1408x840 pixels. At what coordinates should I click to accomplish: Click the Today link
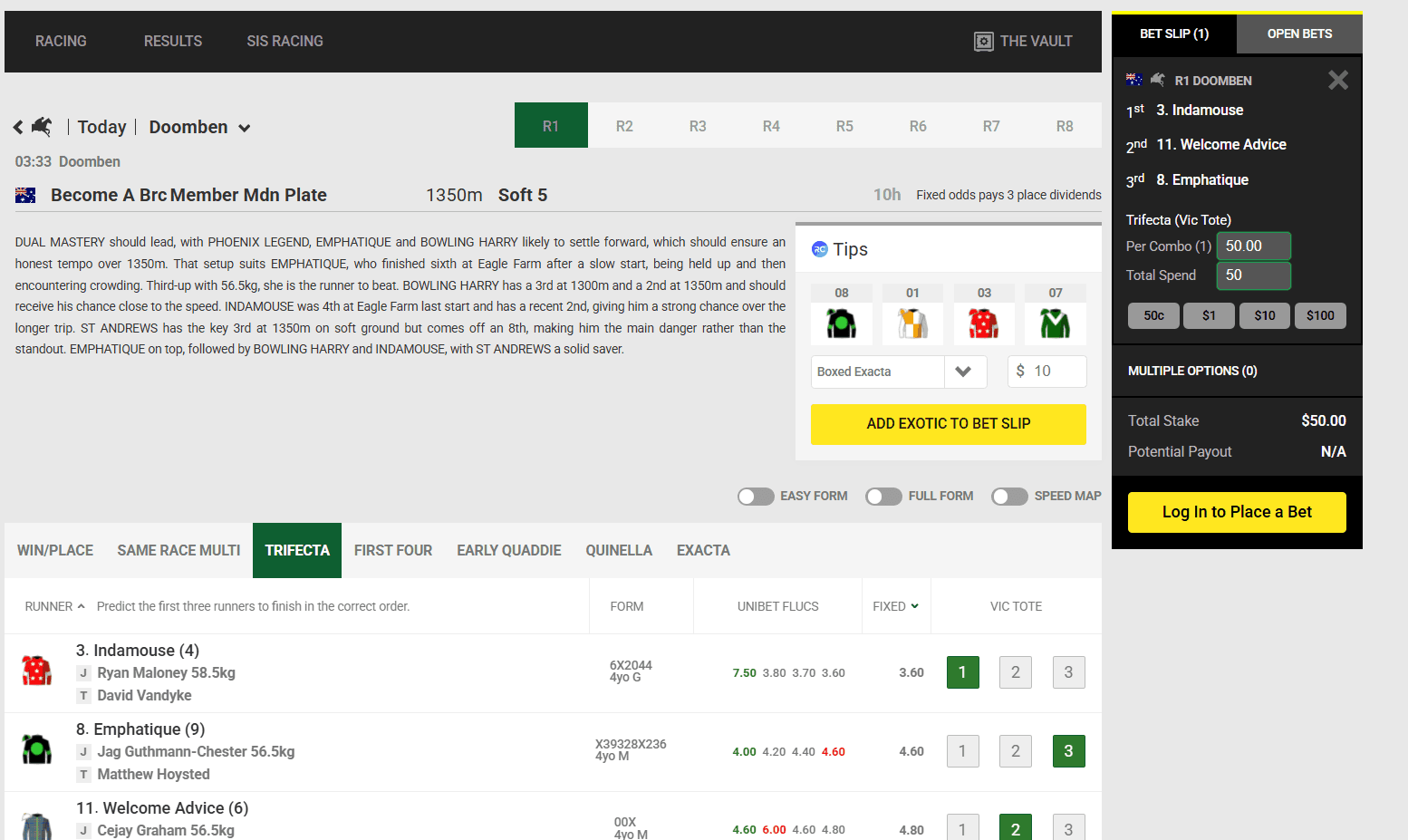pos(101,128)
